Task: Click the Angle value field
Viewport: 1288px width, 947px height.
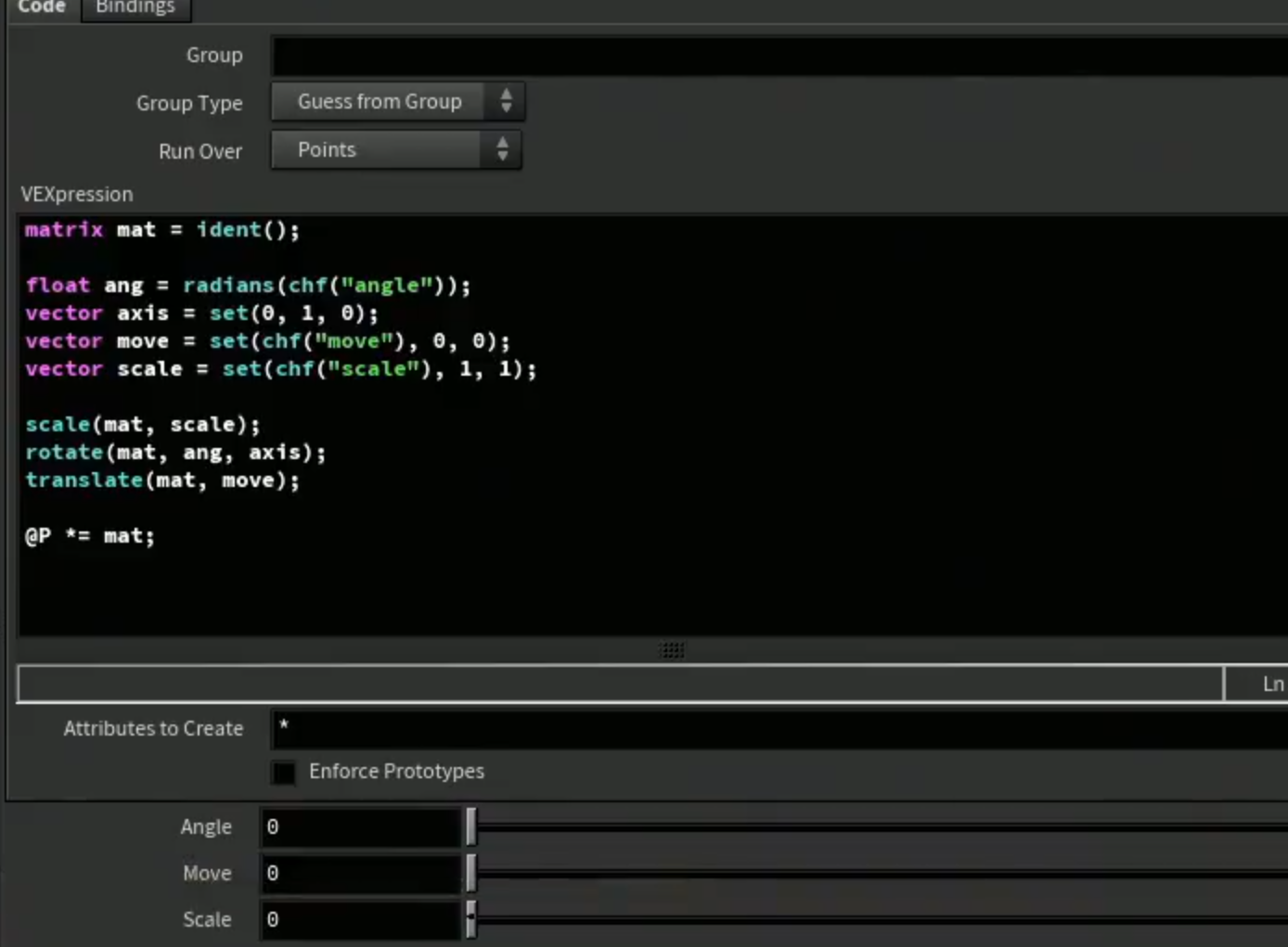Action: click(x=360, y=826)
